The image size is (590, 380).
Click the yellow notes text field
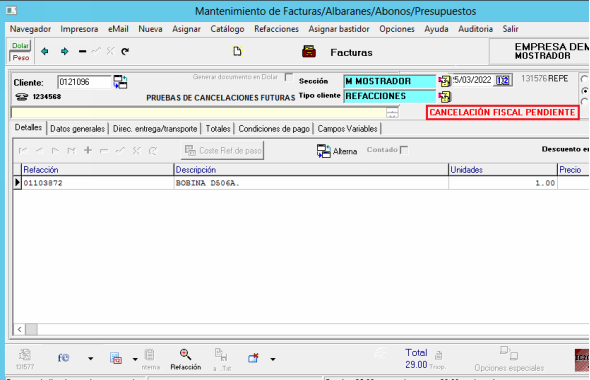coord(199,112)
